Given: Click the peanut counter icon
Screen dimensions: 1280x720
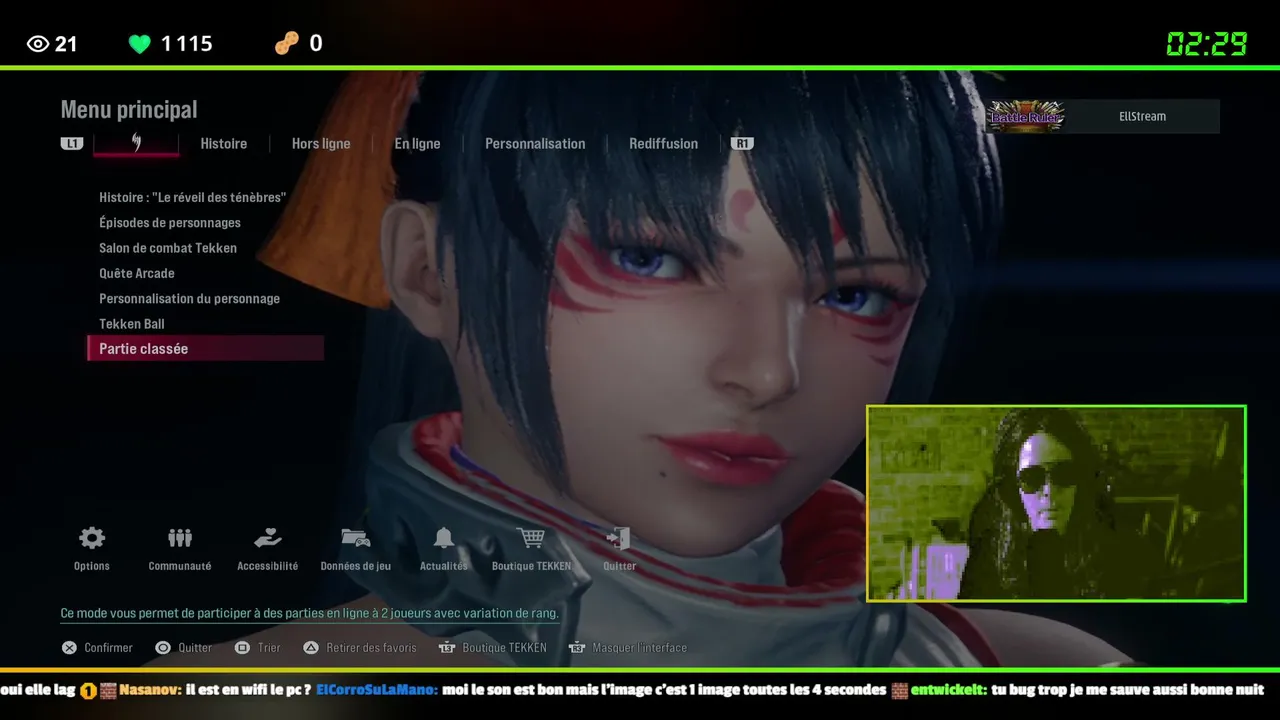Looking at the screenshot, I should coord(287,44).
